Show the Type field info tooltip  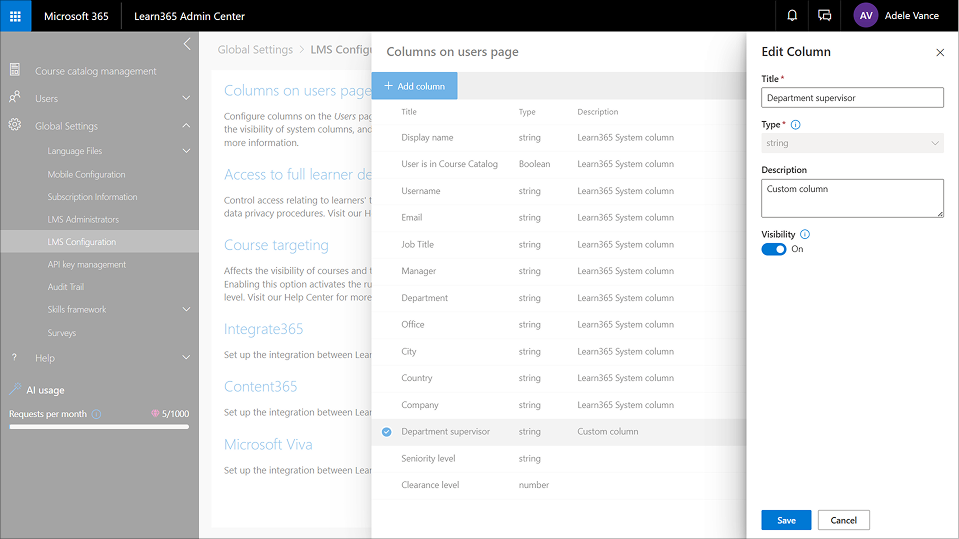pos(796,125)
